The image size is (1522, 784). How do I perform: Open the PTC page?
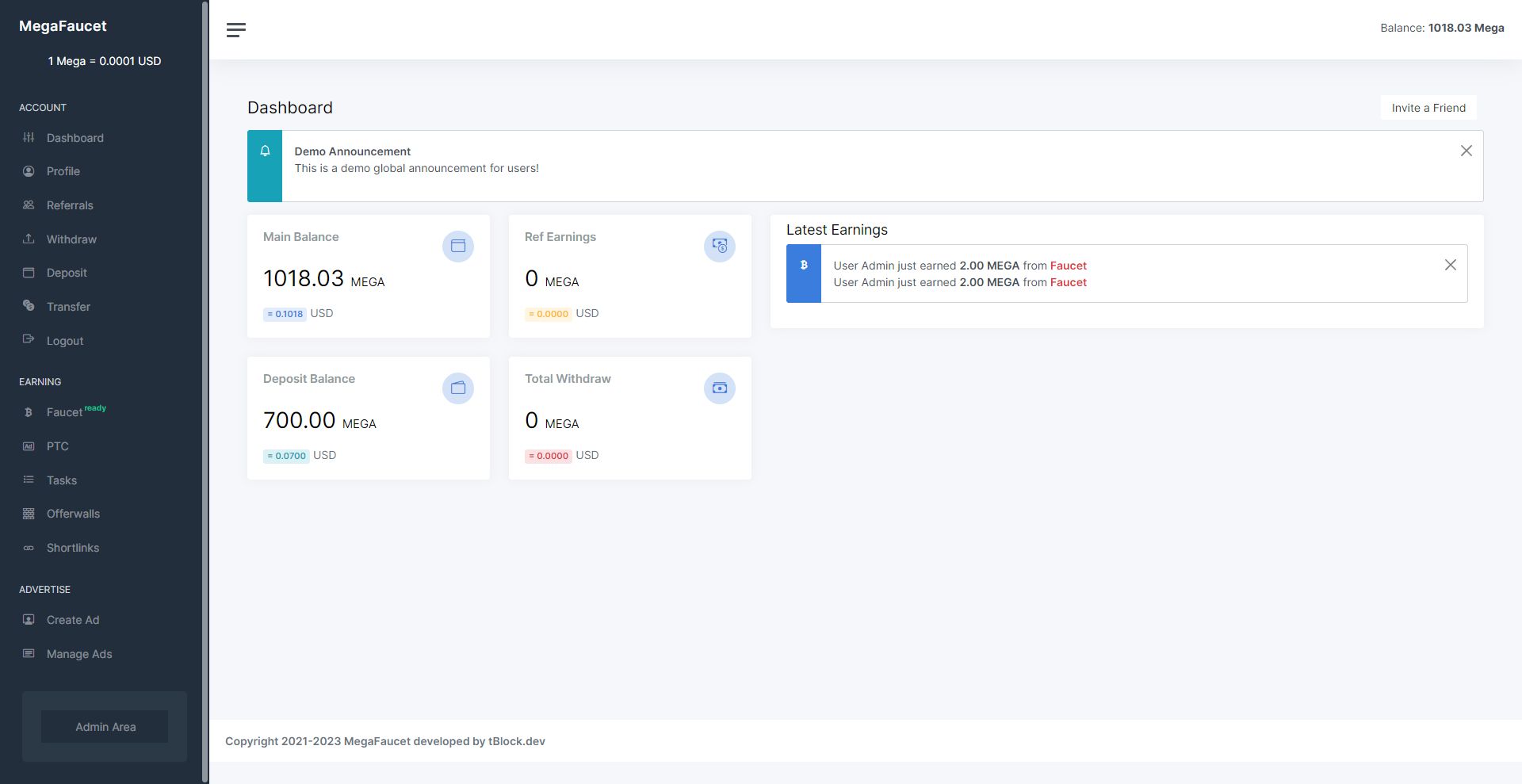pos(58,446)
